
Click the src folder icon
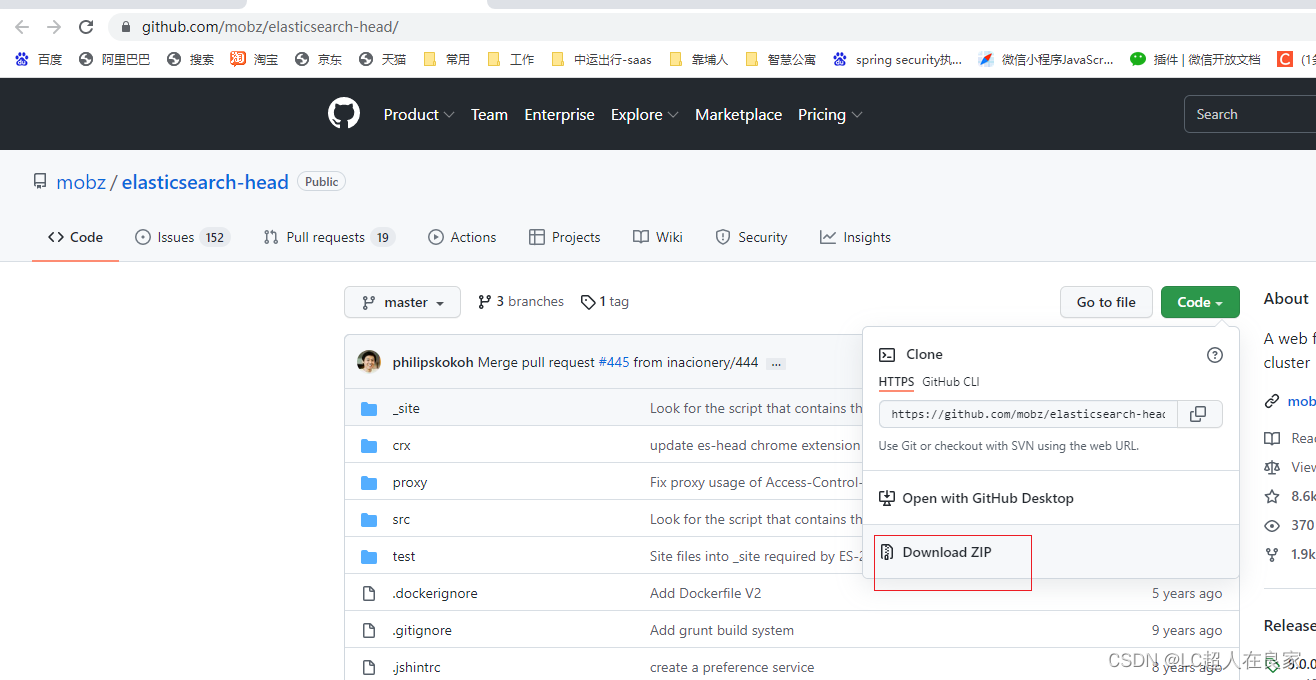pyautogui.click(x=369, y=519)
